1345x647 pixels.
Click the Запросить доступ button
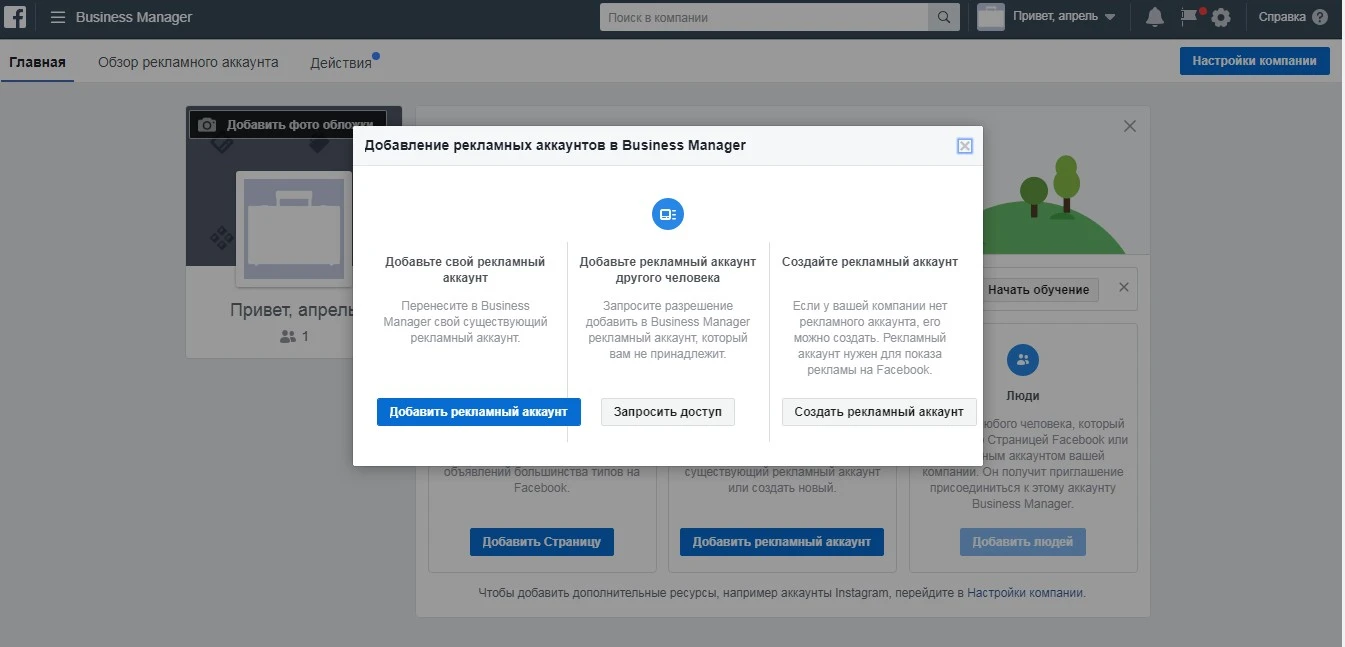click(667, 411)
